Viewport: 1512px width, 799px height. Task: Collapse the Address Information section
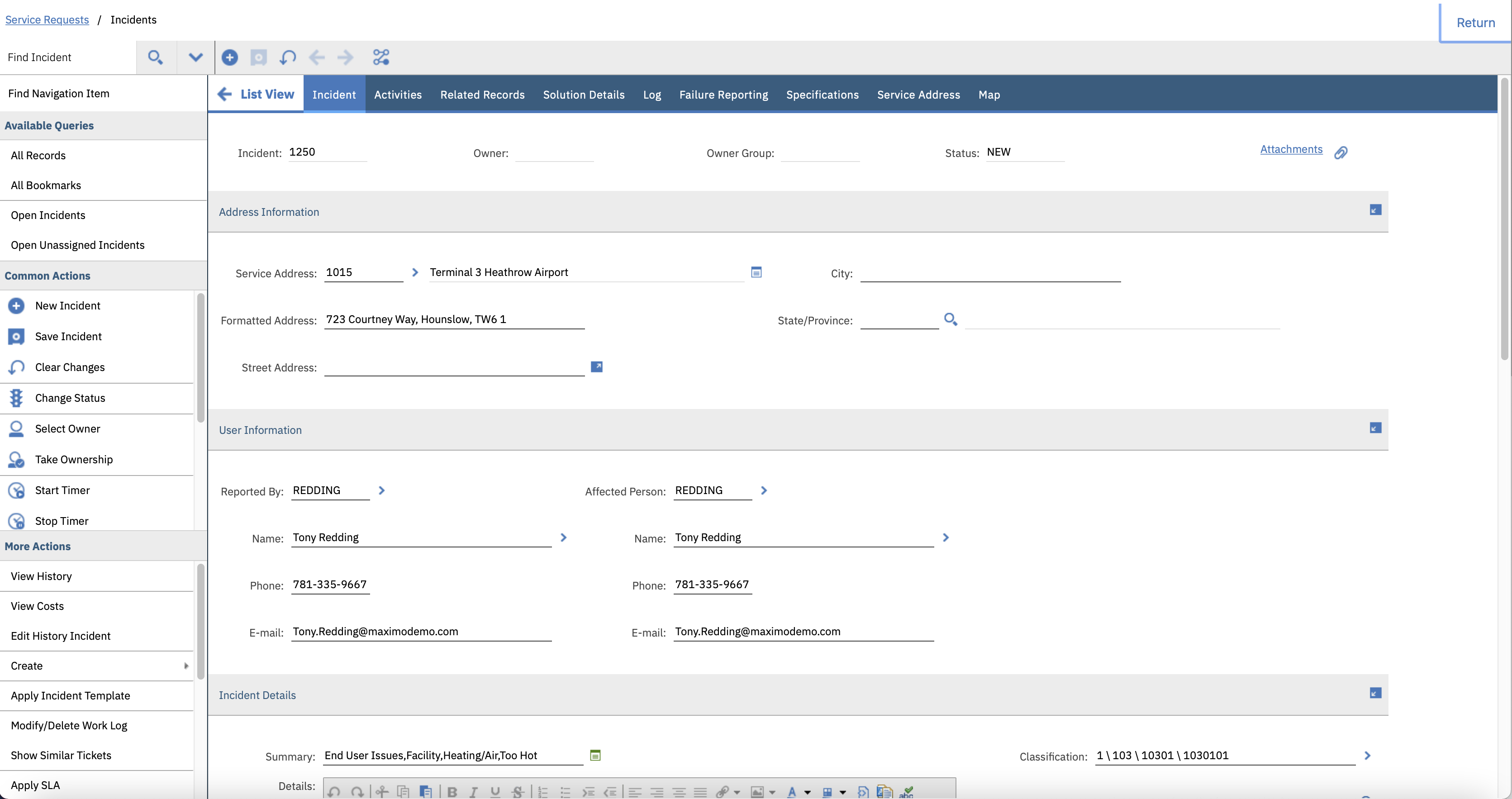click(x=1375, y=210)
